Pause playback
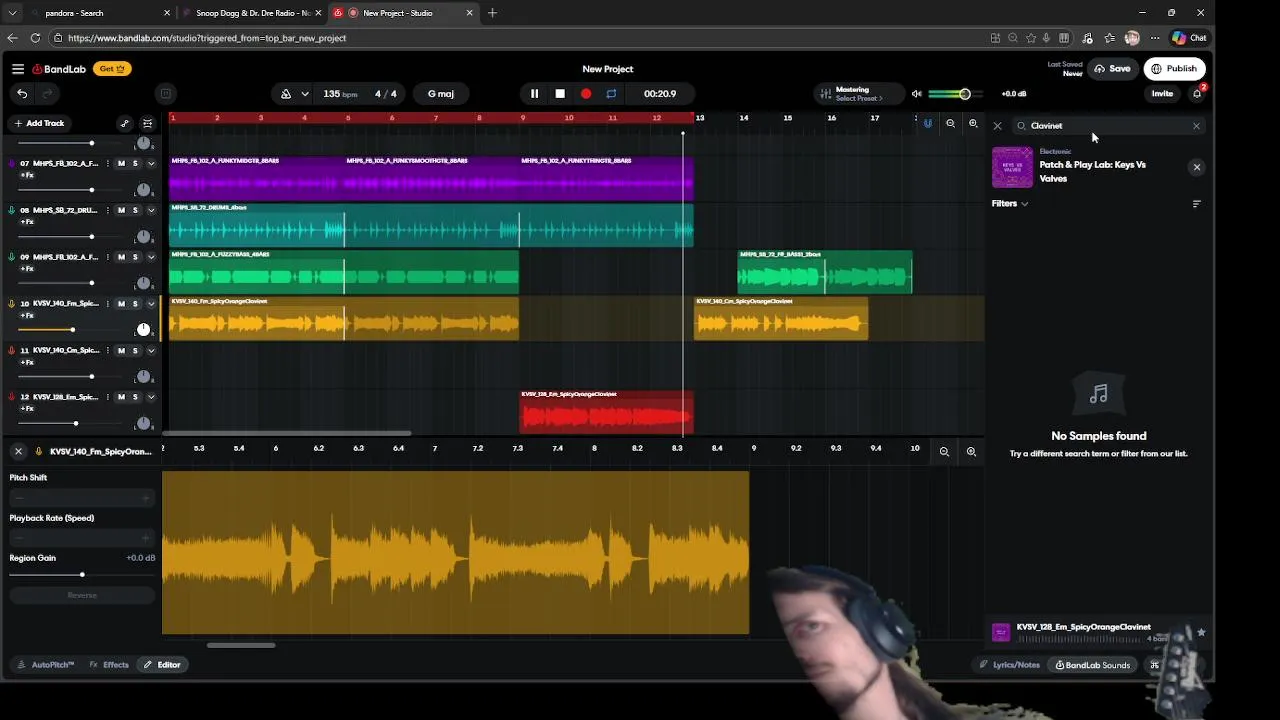 coord(534,94)
